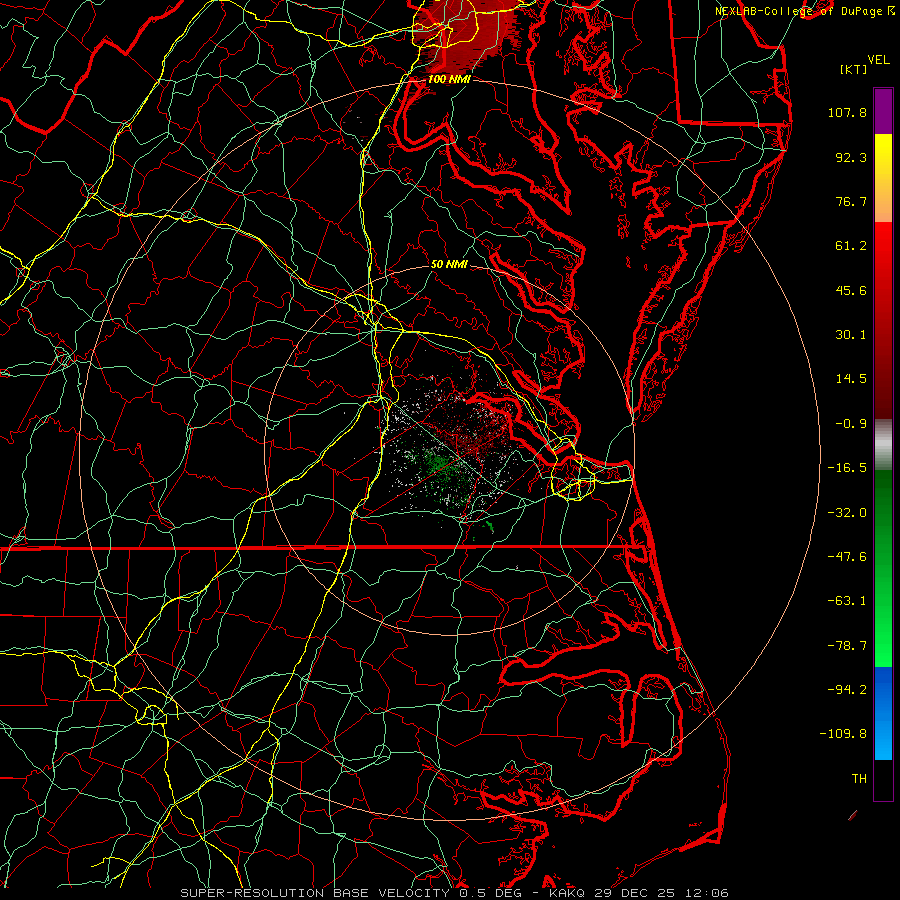Click the 92.3 velocity scale value

851,157
